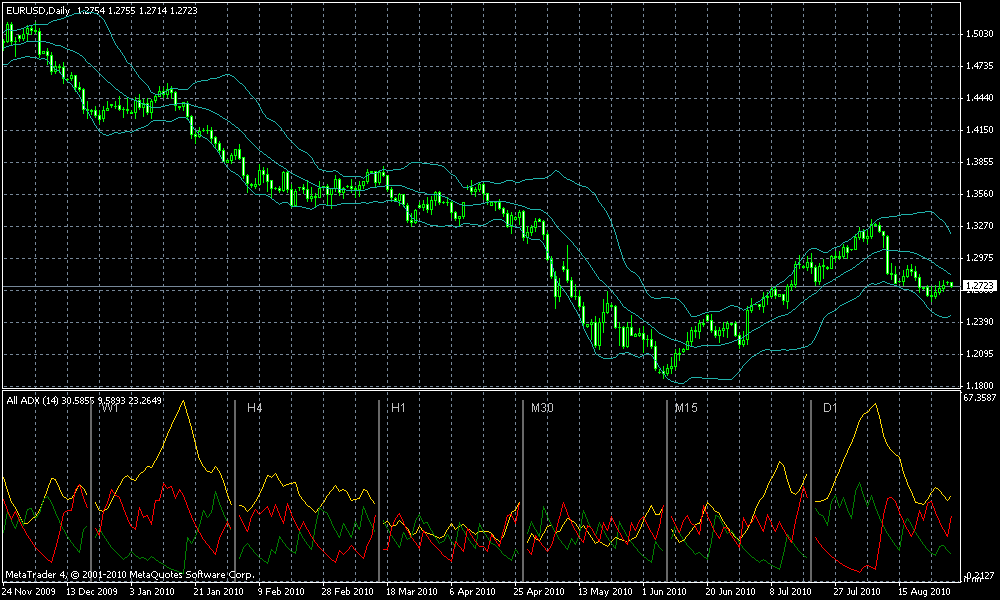1000x600 pixels.
Task: Select the M30 timeframe label in ADX panel
Action: (542, 407)
